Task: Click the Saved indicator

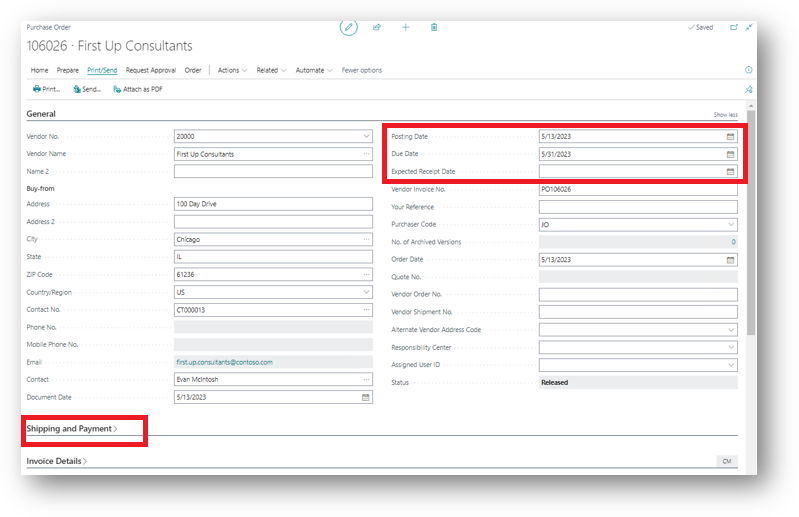Action: click(x=701, y=28)
